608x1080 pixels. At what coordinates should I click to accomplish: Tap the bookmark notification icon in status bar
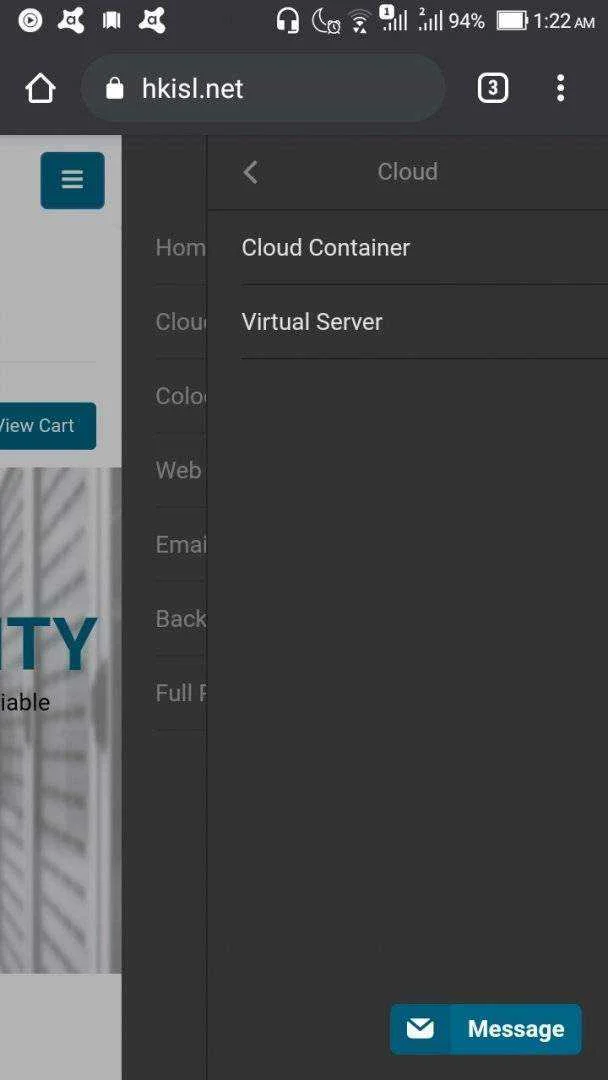(111, 21)
